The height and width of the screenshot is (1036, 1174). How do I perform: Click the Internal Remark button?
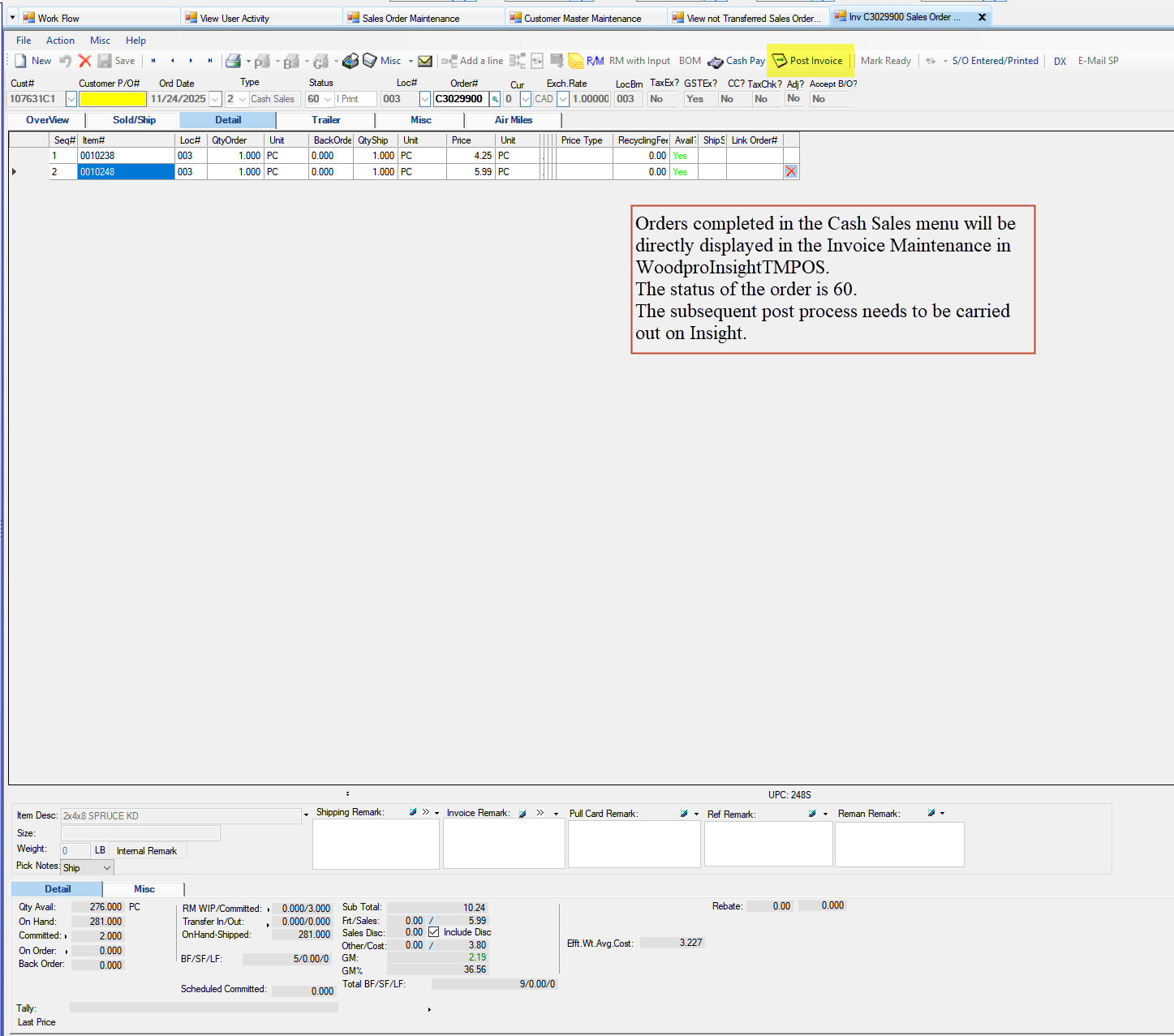click(147, 851)
